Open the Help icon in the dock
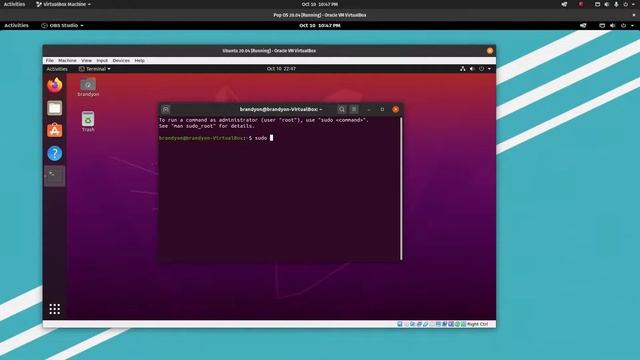Viewport: 640px width, 360px height. 55,153
